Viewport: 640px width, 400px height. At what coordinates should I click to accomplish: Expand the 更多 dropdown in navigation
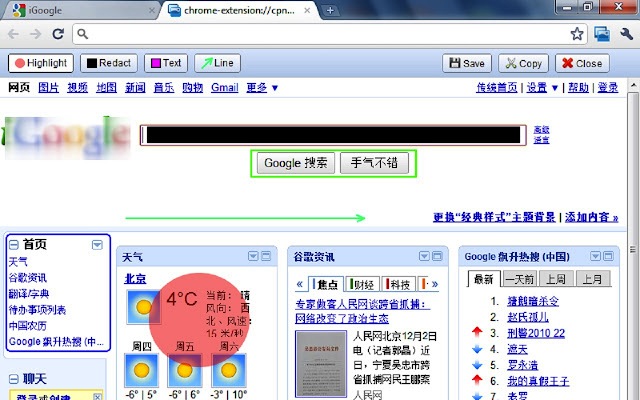pos(261,88)
